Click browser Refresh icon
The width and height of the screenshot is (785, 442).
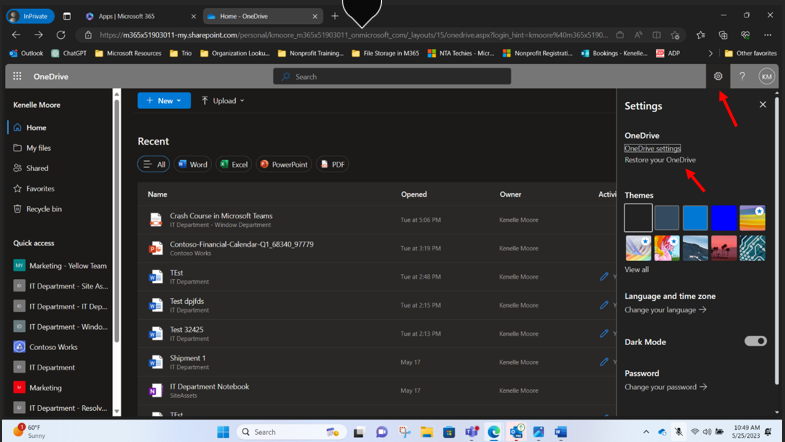[x=61, y=35]
